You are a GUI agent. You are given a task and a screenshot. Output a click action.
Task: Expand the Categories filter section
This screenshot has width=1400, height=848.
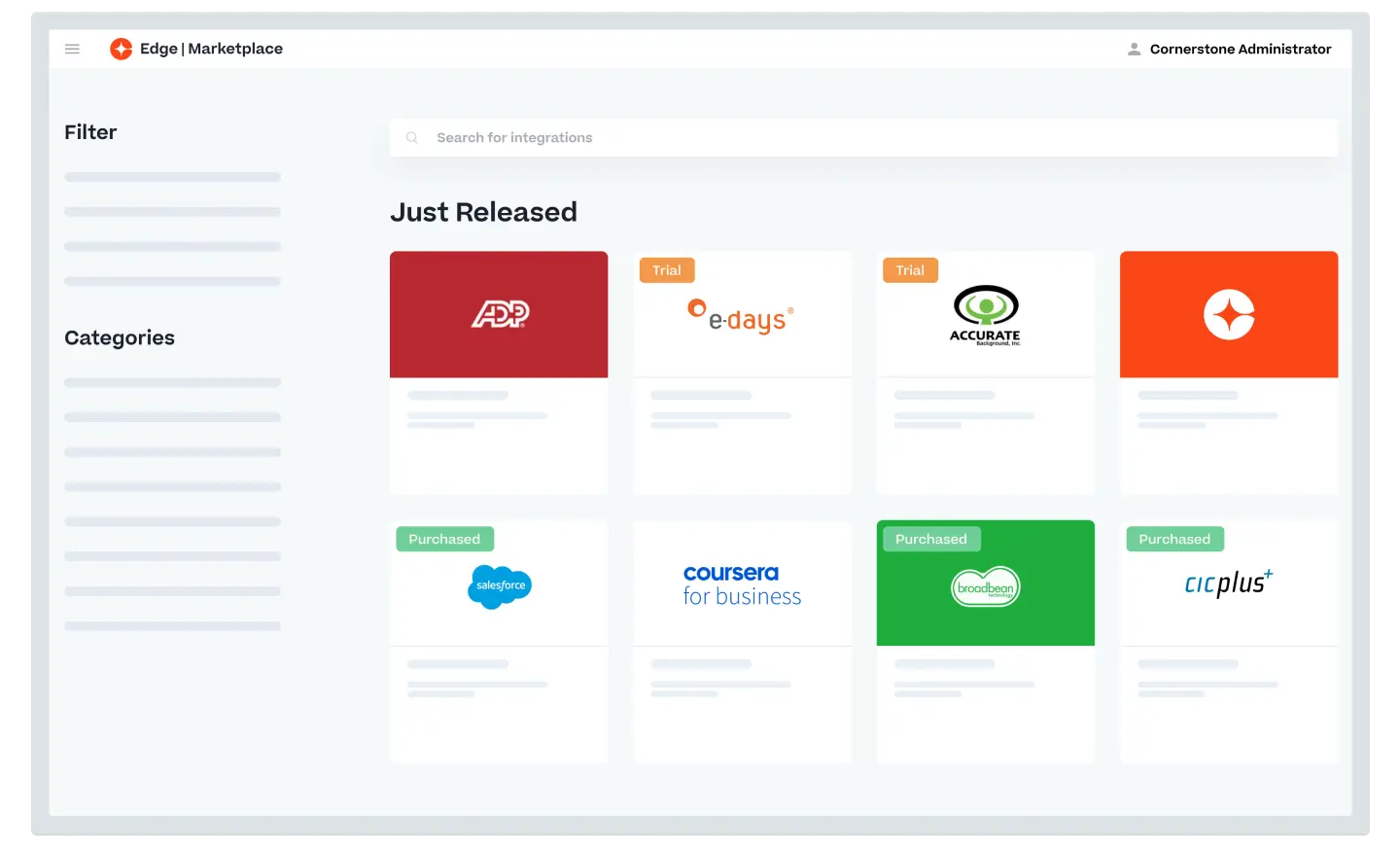click(x=119, y=337)
